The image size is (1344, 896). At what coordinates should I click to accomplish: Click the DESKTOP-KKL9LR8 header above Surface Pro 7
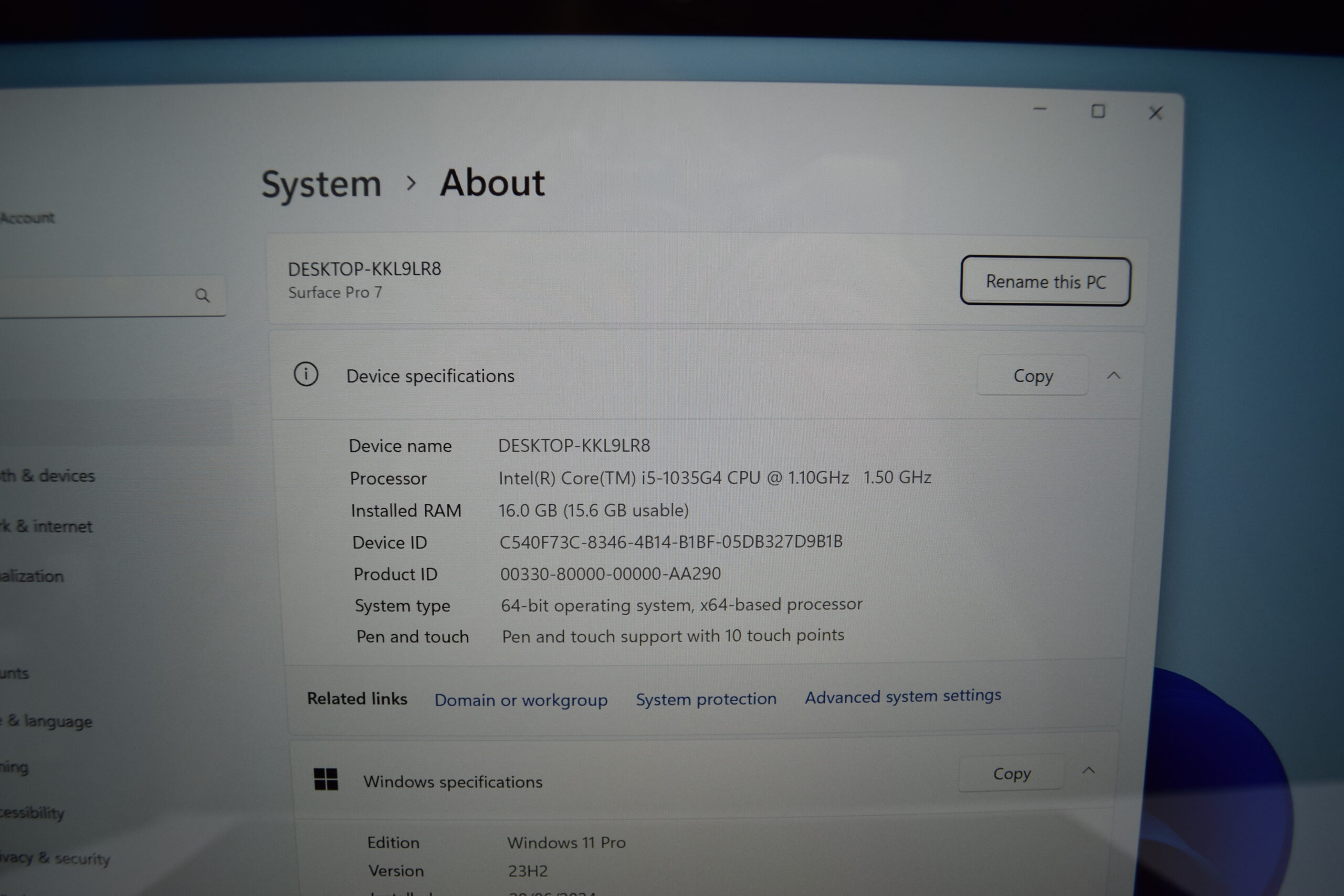coord(364,269)
